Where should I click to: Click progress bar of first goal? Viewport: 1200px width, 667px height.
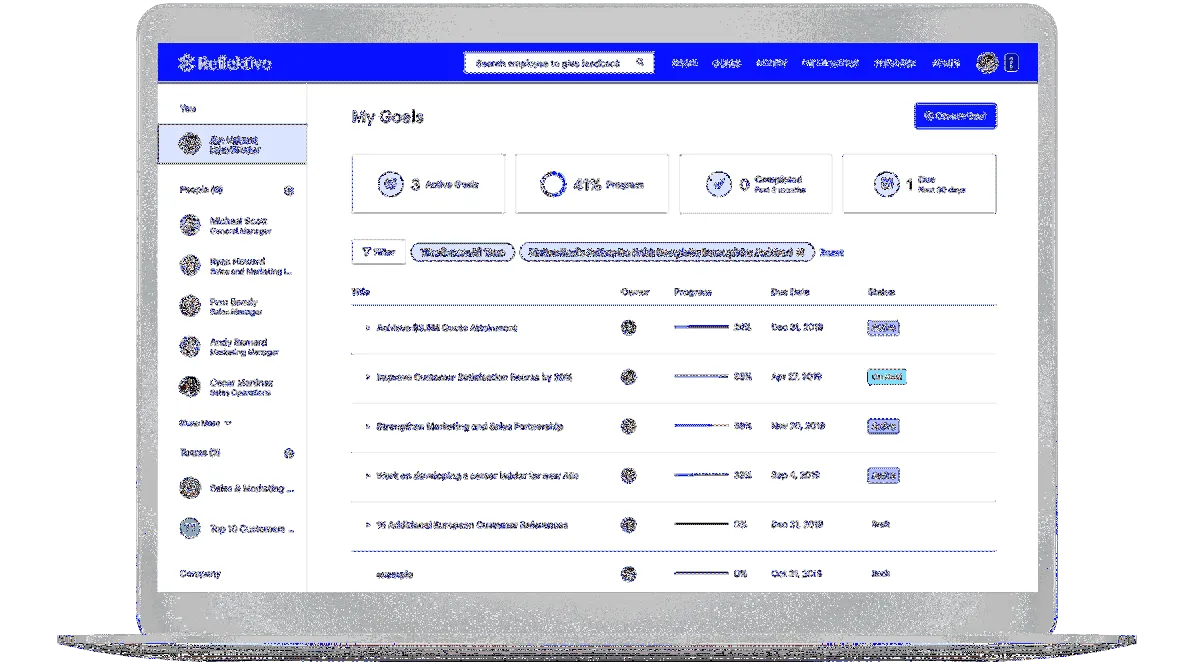[702, 327]
